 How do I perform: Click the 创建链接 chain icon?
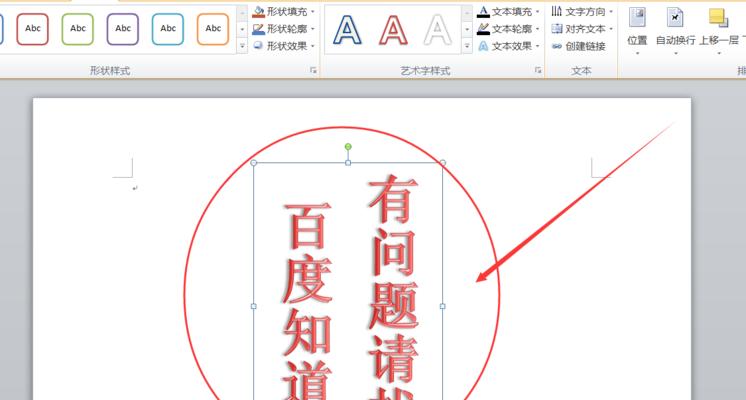click(x=557, y=46)
